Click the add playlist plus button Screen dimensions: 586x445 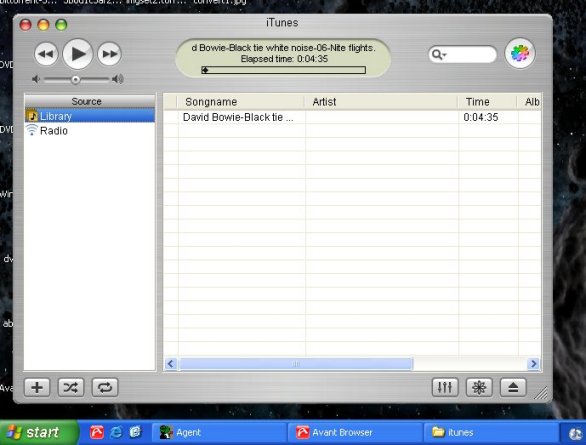[x=37, y=387]
